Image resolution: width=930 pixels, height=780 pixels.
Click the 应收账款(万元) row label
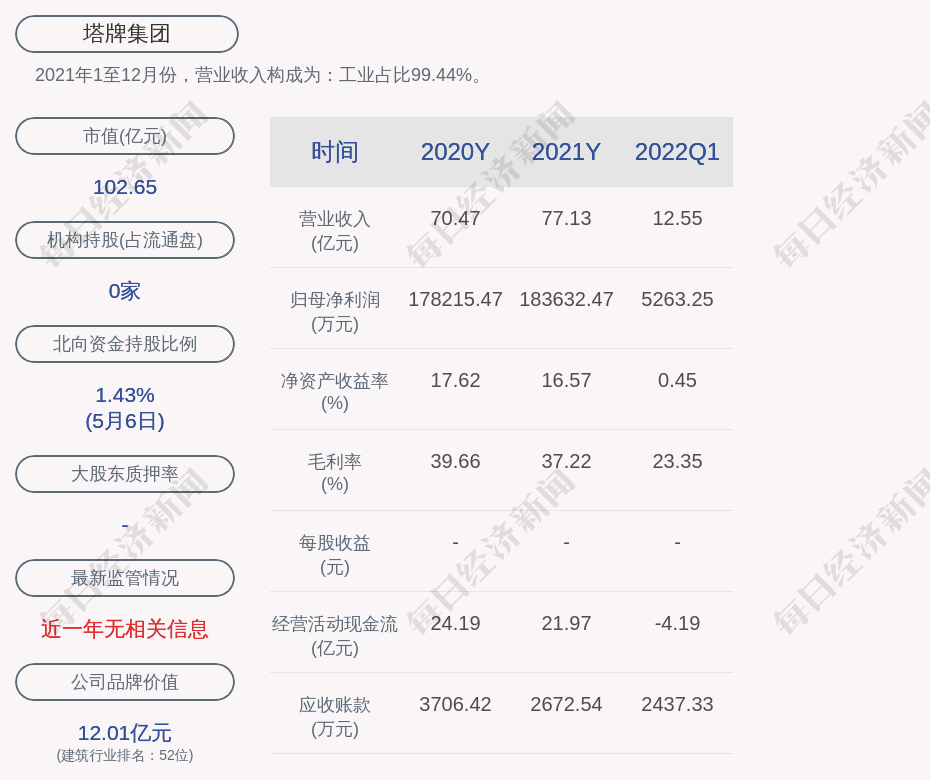tap(335, 717)
